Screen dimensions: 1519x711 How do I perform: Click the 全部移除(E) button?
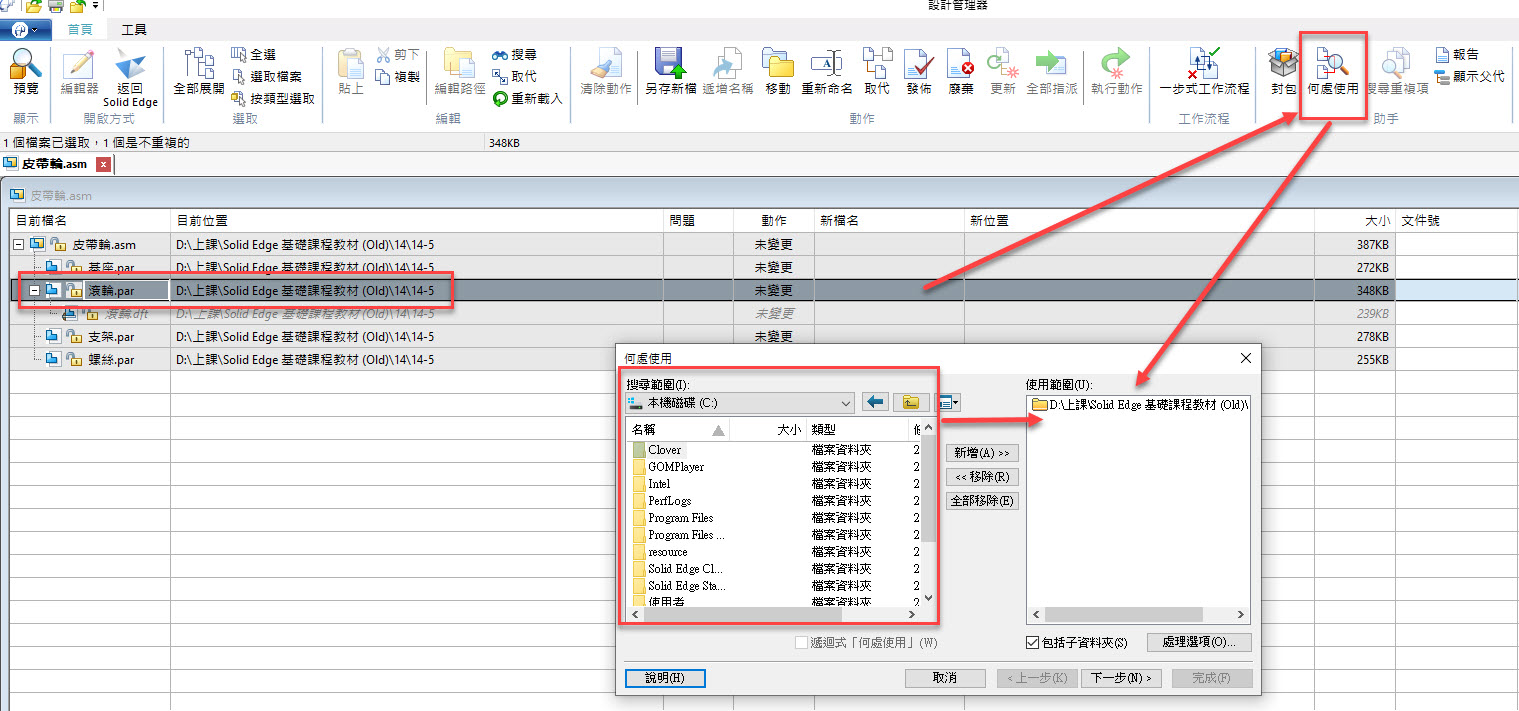click(x=982, y=501)
